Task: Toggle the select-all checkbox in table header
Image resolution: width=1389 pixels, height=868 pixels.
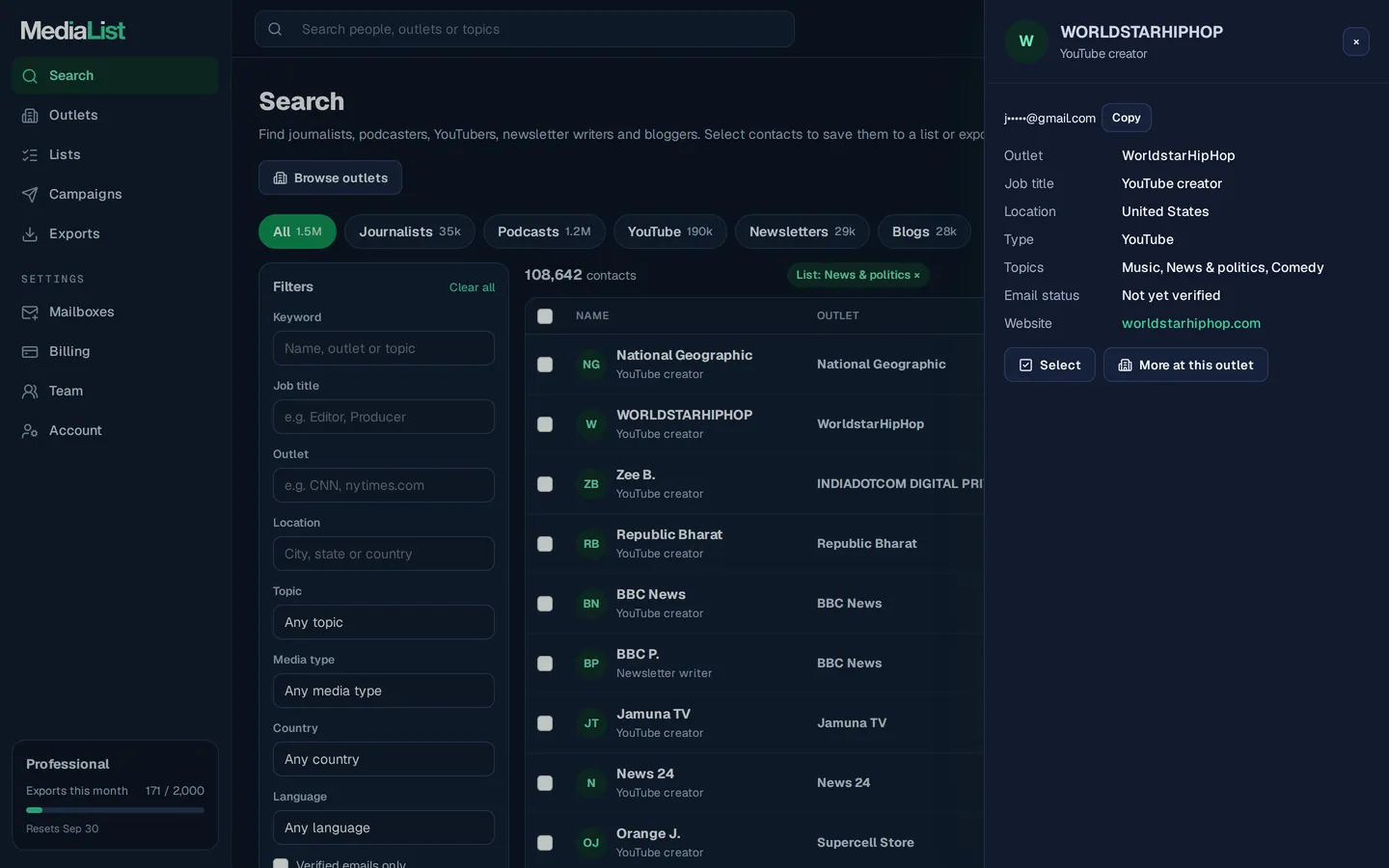Action: click(545, 316)
